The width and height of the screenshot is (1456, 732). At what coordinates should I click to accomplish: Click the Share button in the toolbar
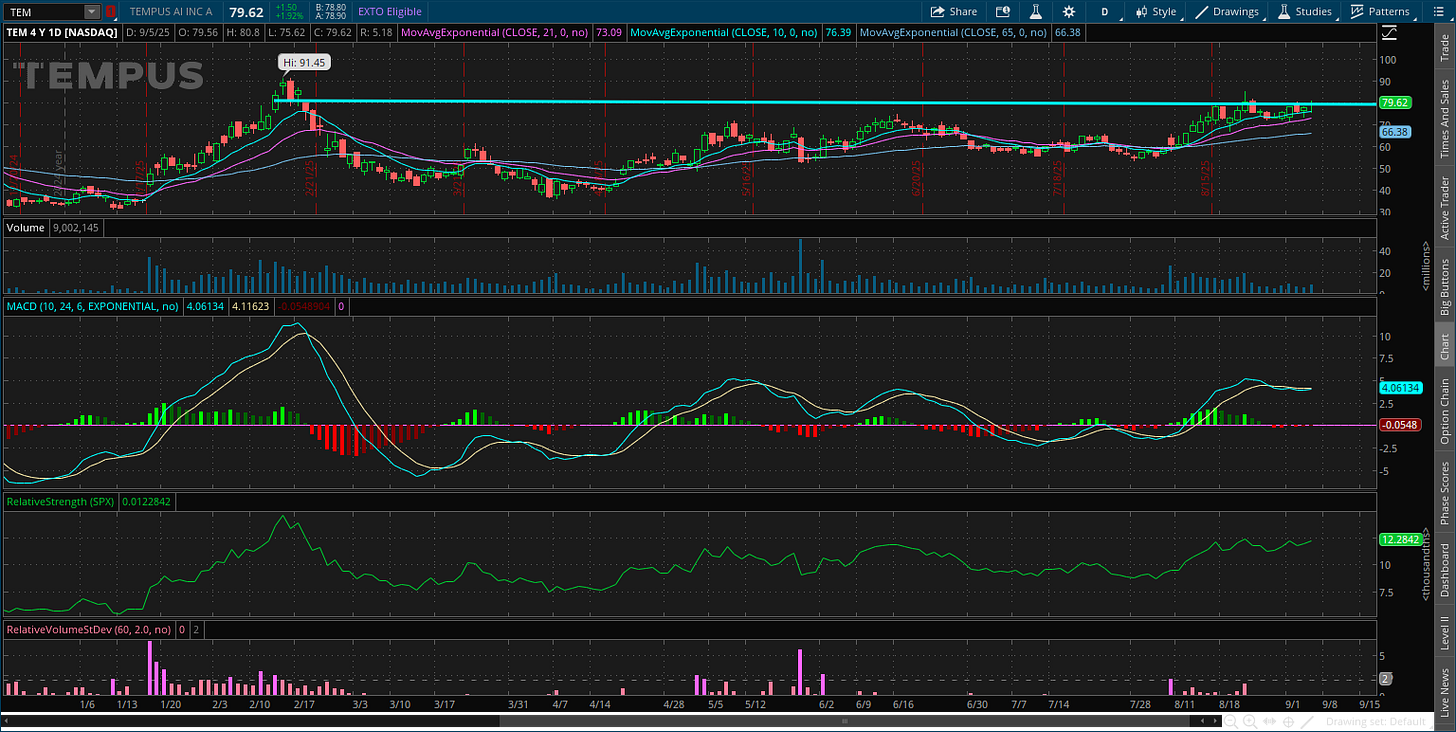(x=953, y=12)
